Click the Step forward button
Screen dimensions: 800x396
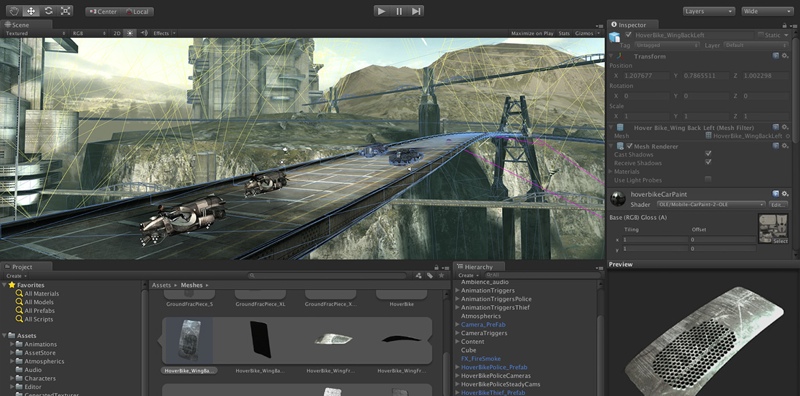coord(416,11)
